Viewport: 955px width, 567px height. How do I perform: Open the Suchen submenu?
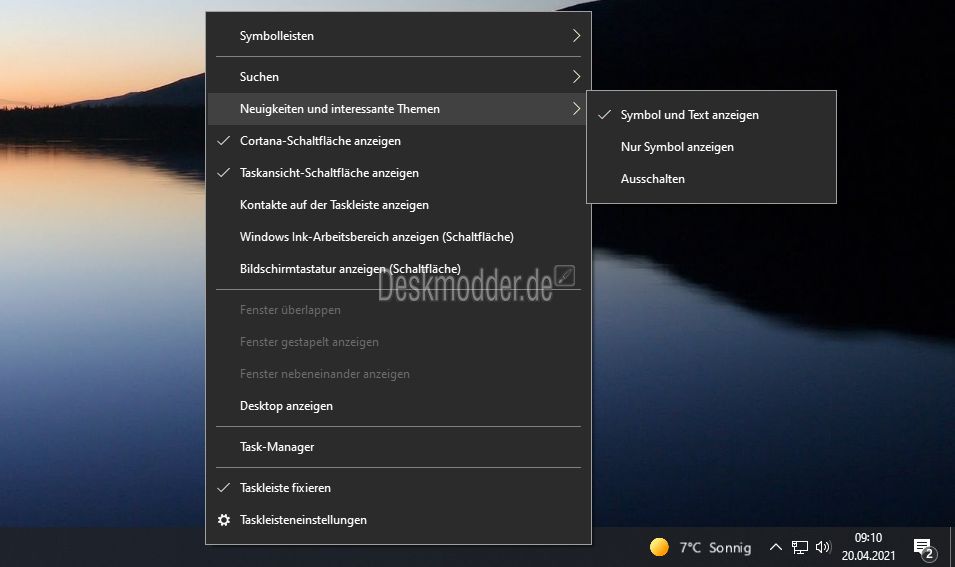(398, 77)
